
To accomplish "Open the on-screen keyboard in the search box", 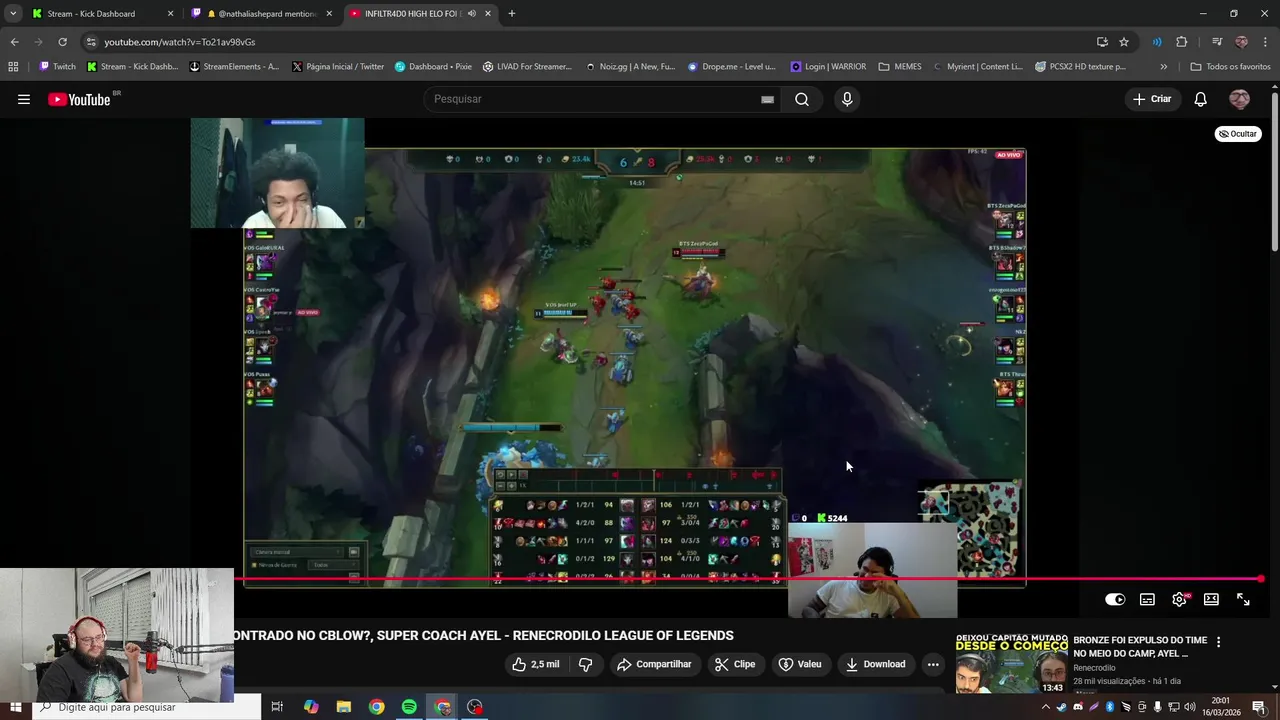I will 767,99.
